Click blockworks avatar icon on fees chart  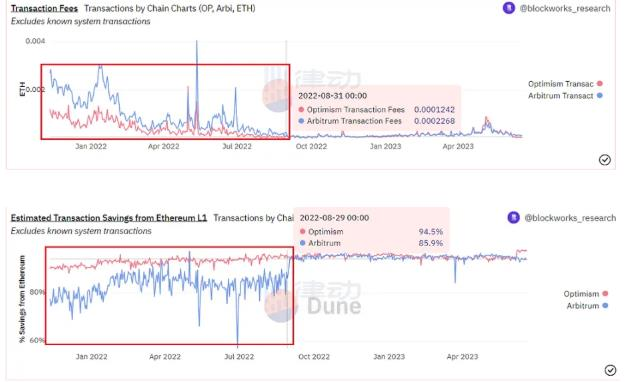(x=509, y=8)
